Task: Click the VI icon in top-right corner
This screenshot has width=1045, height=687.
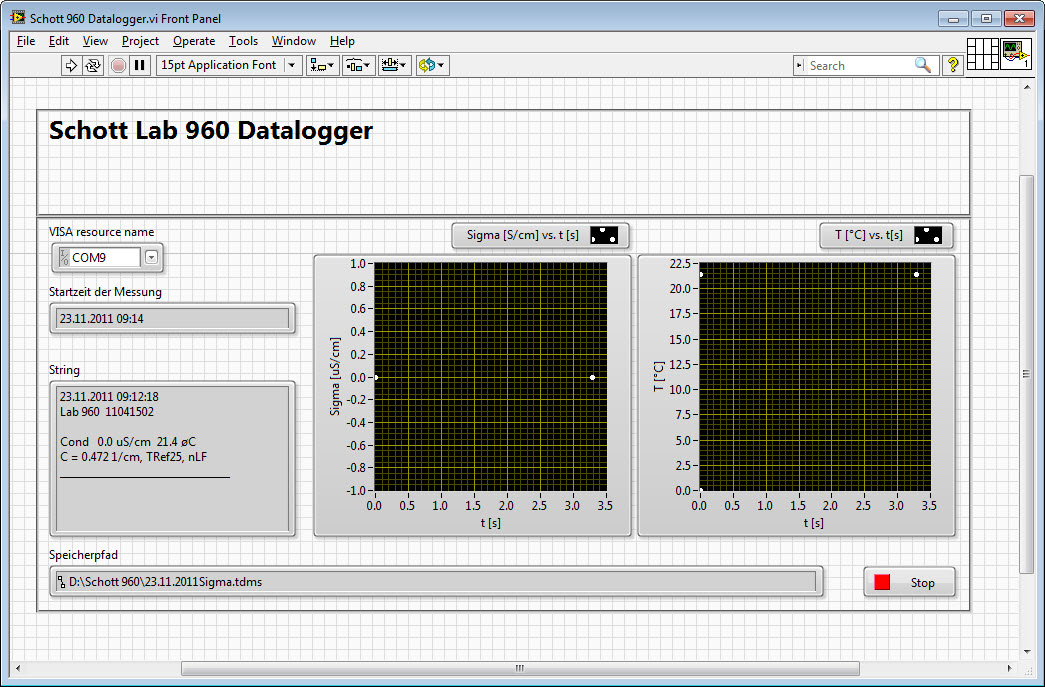Action: pyautogui.click(x=1015, y=54)
